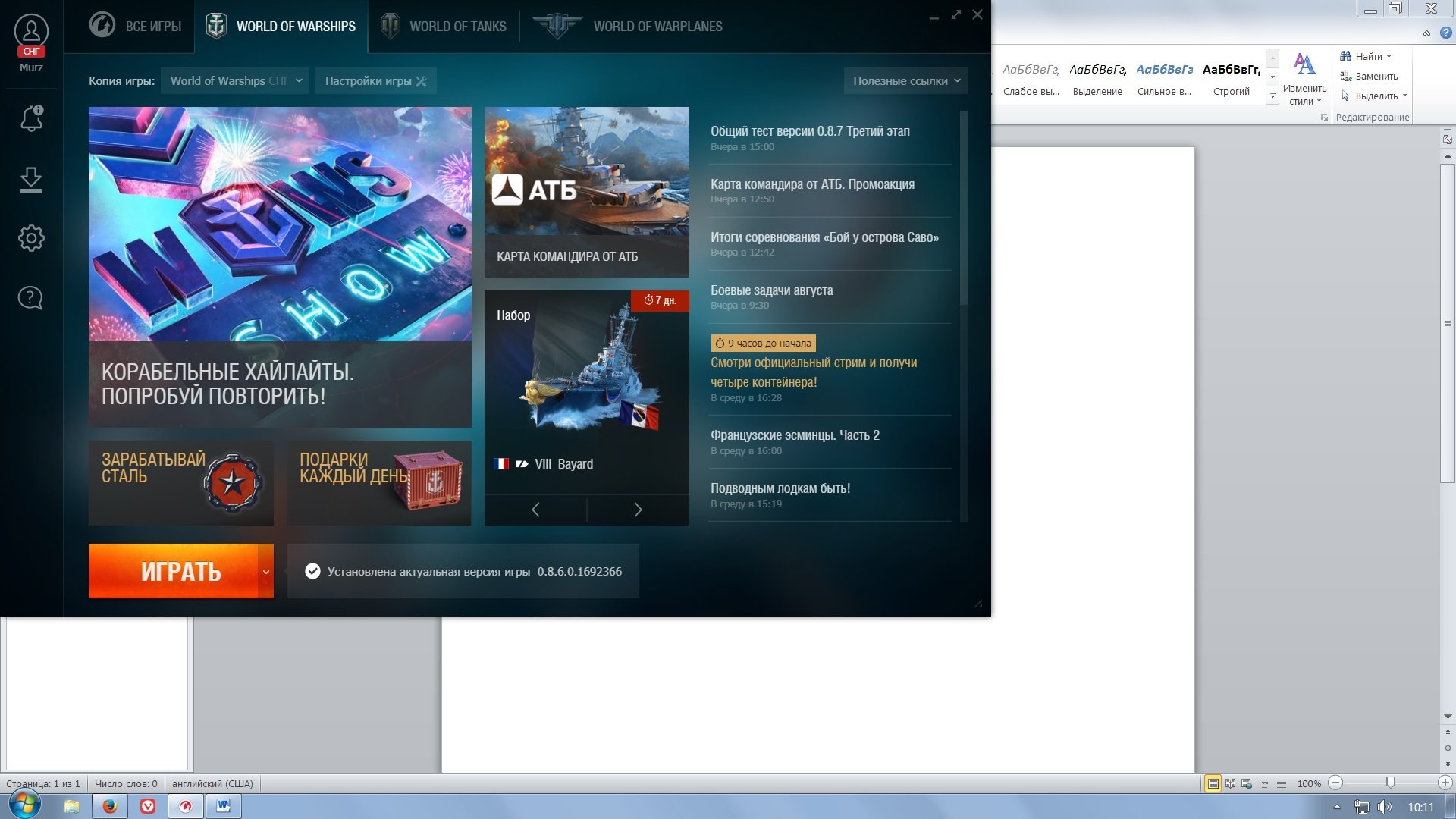Open the volume speaker tray icon
The height and width of the screenshot is (819, 1456).
pos(1385,807)
